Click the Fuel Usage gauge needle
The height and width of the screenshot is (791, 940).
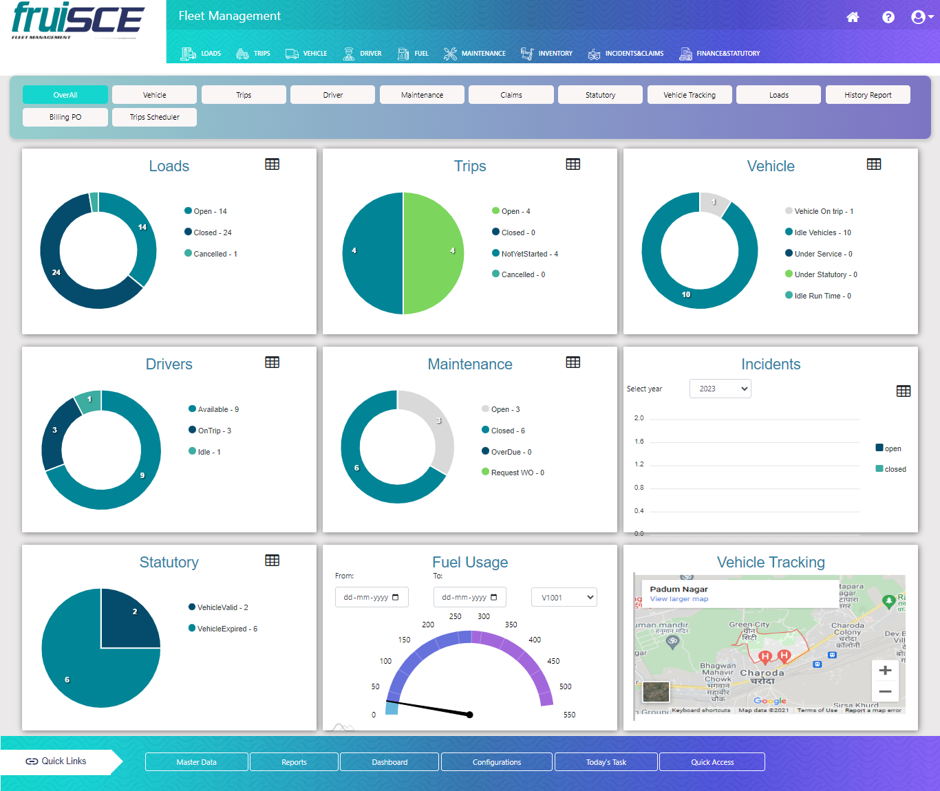[429, 708]
